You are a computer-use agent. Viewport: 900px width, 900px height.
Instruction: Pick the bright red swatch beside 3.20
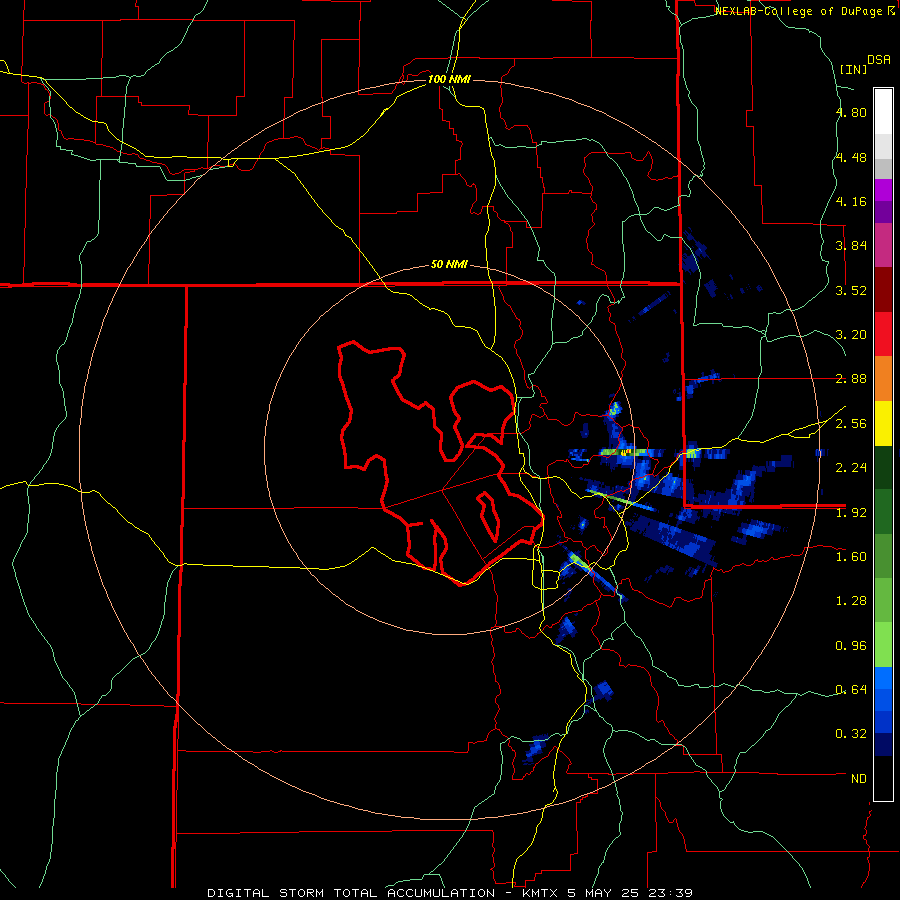click(x=883, y=334)
